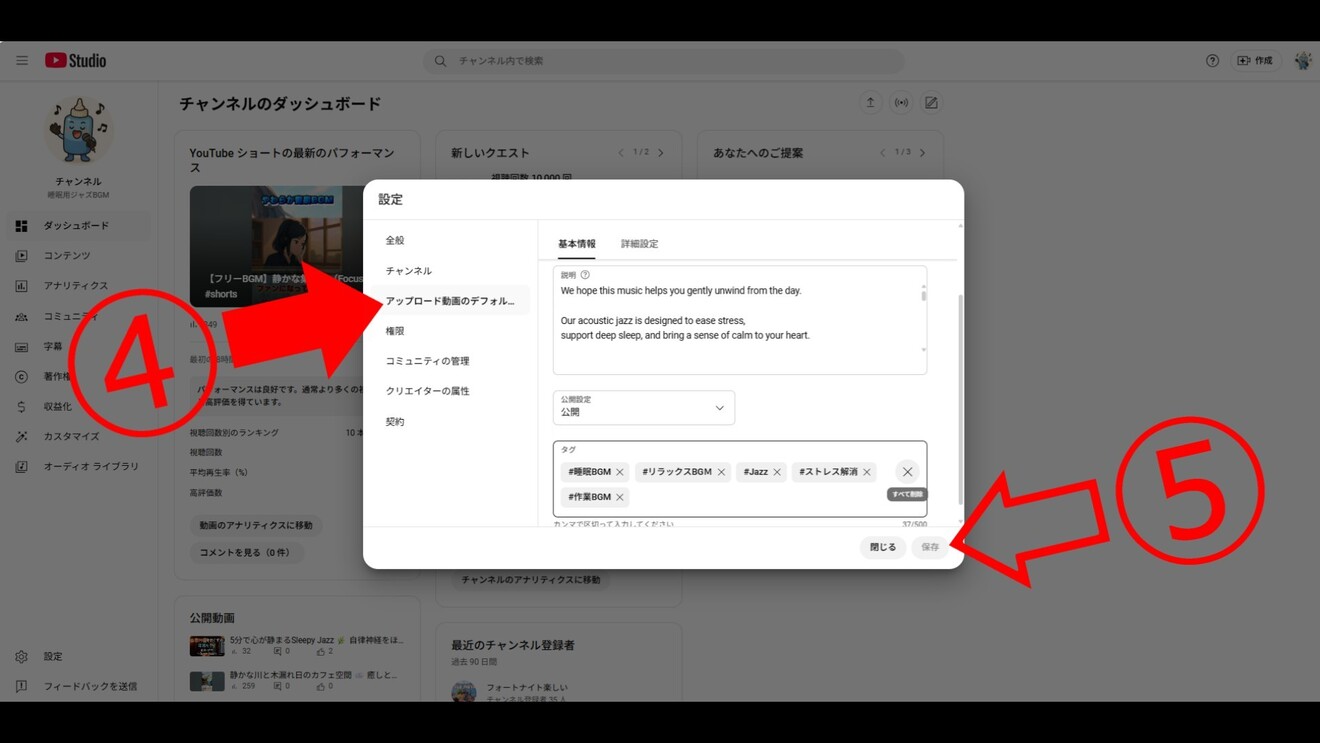1320x743 pixels.
Task: Click the YouTube Studio logo
Action: coord(76,60)
